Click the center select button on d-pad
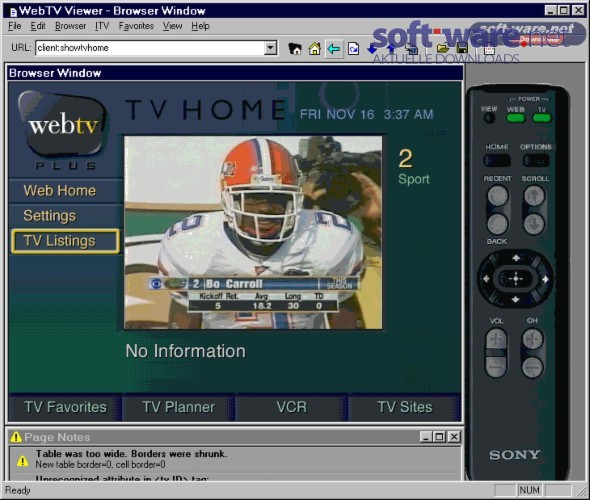 pyautogui.click(x=515, y=279)
